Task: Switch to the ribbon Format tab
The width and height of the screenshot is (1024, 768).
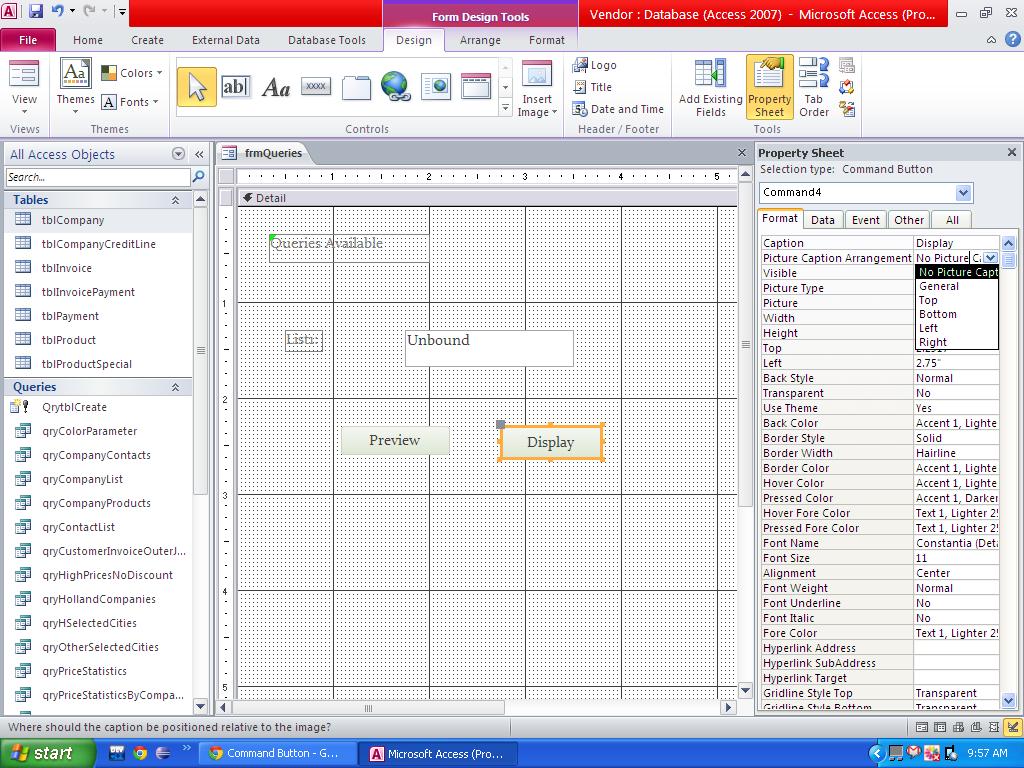Action: 547,40
